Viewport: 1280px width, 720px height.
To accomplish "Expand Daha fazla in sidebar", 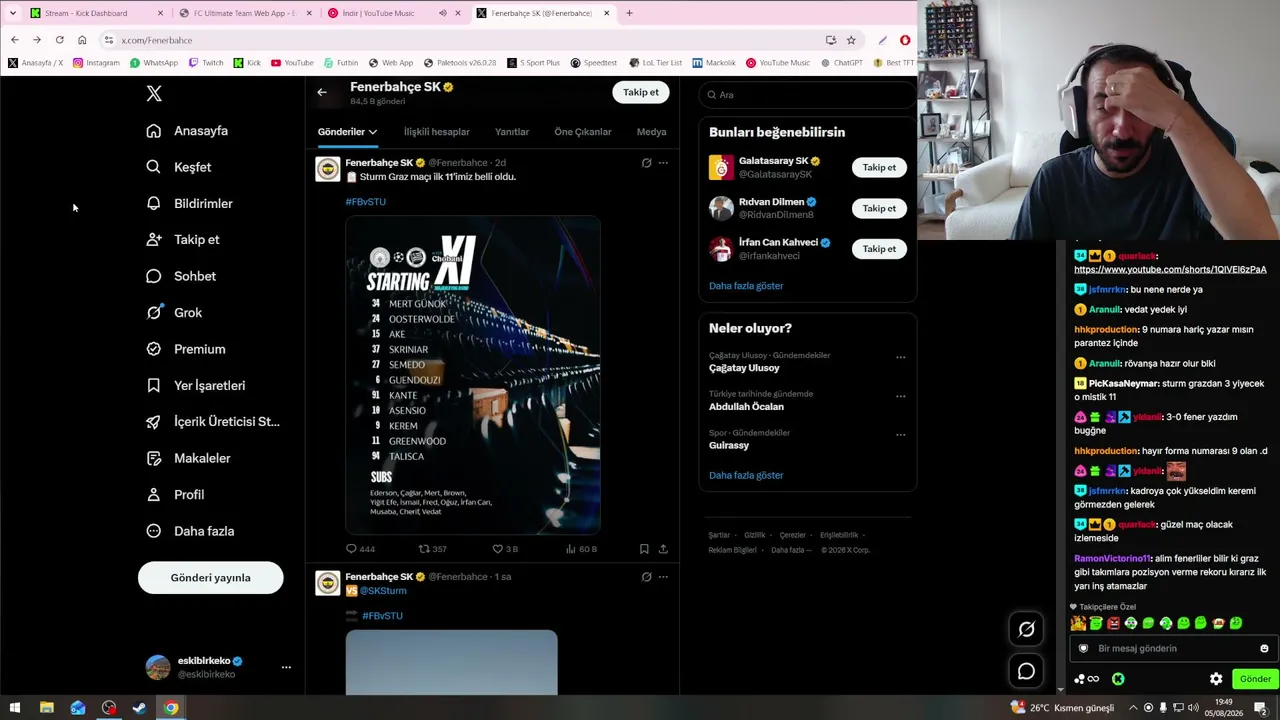I will click(189, 531).
